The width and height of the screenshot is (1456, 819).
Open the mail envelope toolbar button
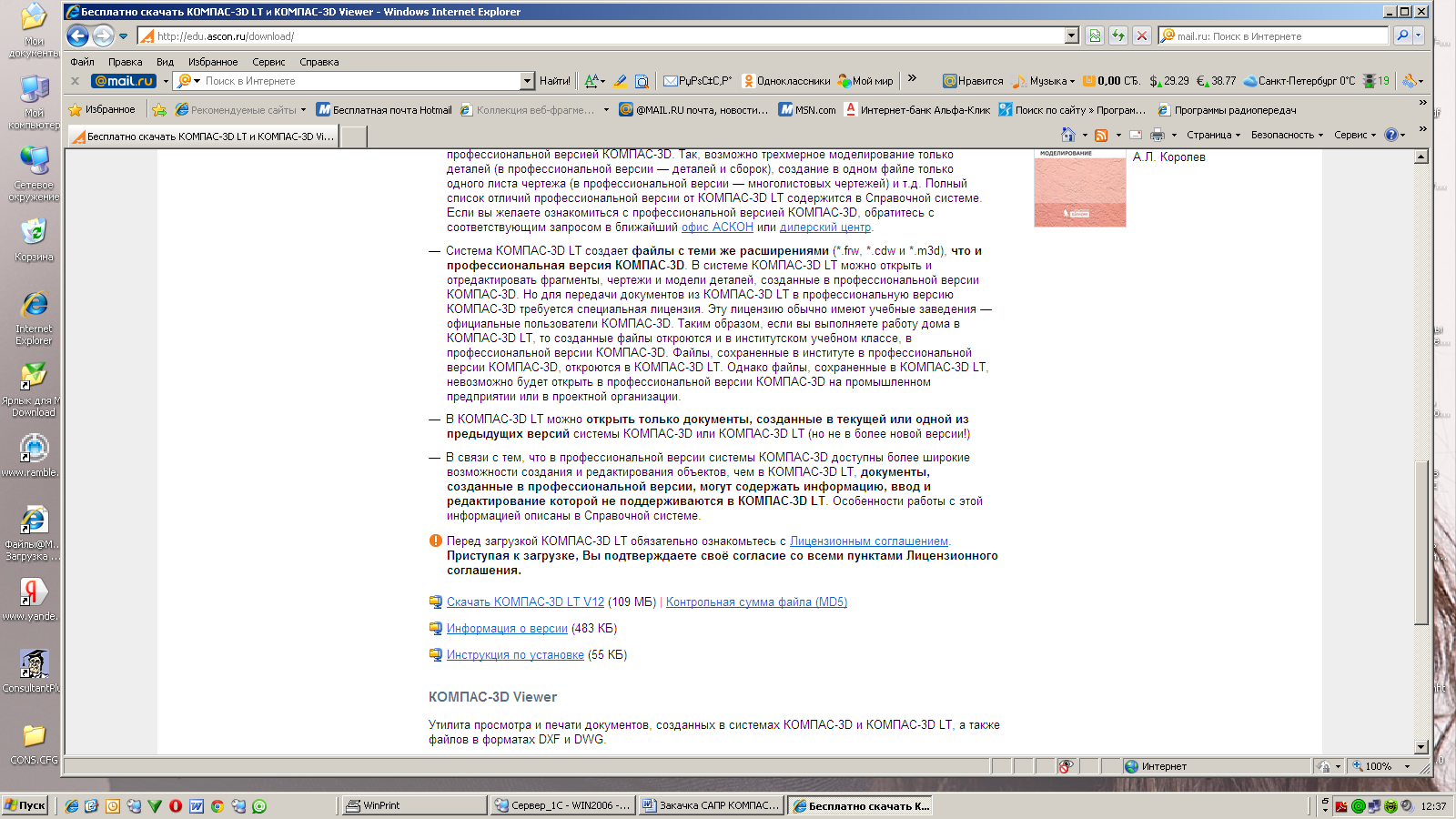(697, 81)
